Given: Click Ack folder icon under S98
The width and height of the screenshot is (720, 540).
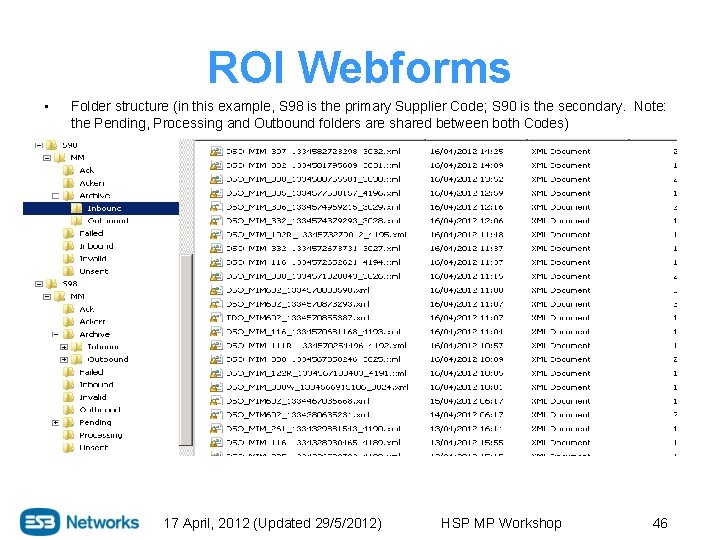Looking at the screenshot, I should tap(68, 309).
